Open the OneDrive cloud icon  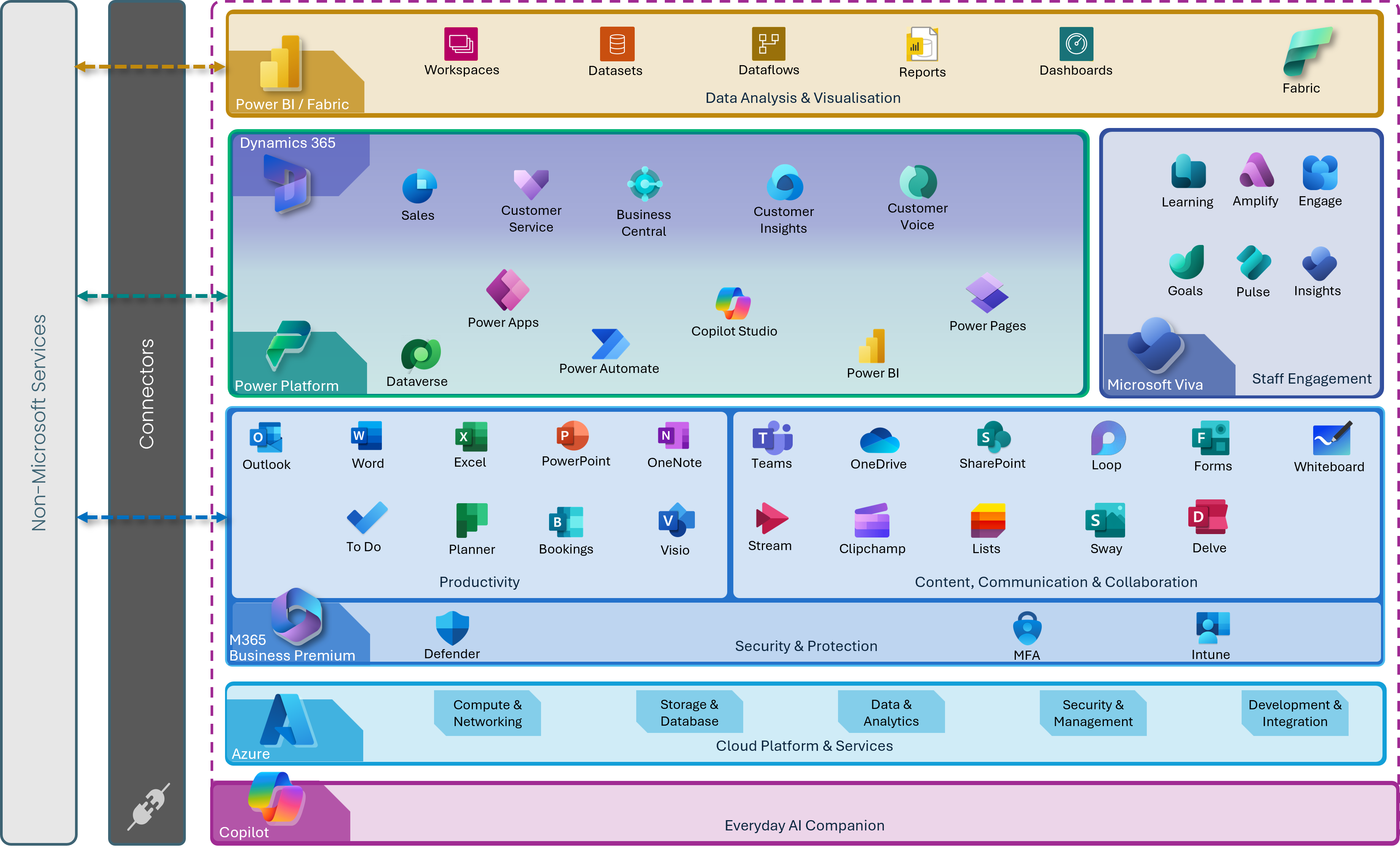coord(880,440)
